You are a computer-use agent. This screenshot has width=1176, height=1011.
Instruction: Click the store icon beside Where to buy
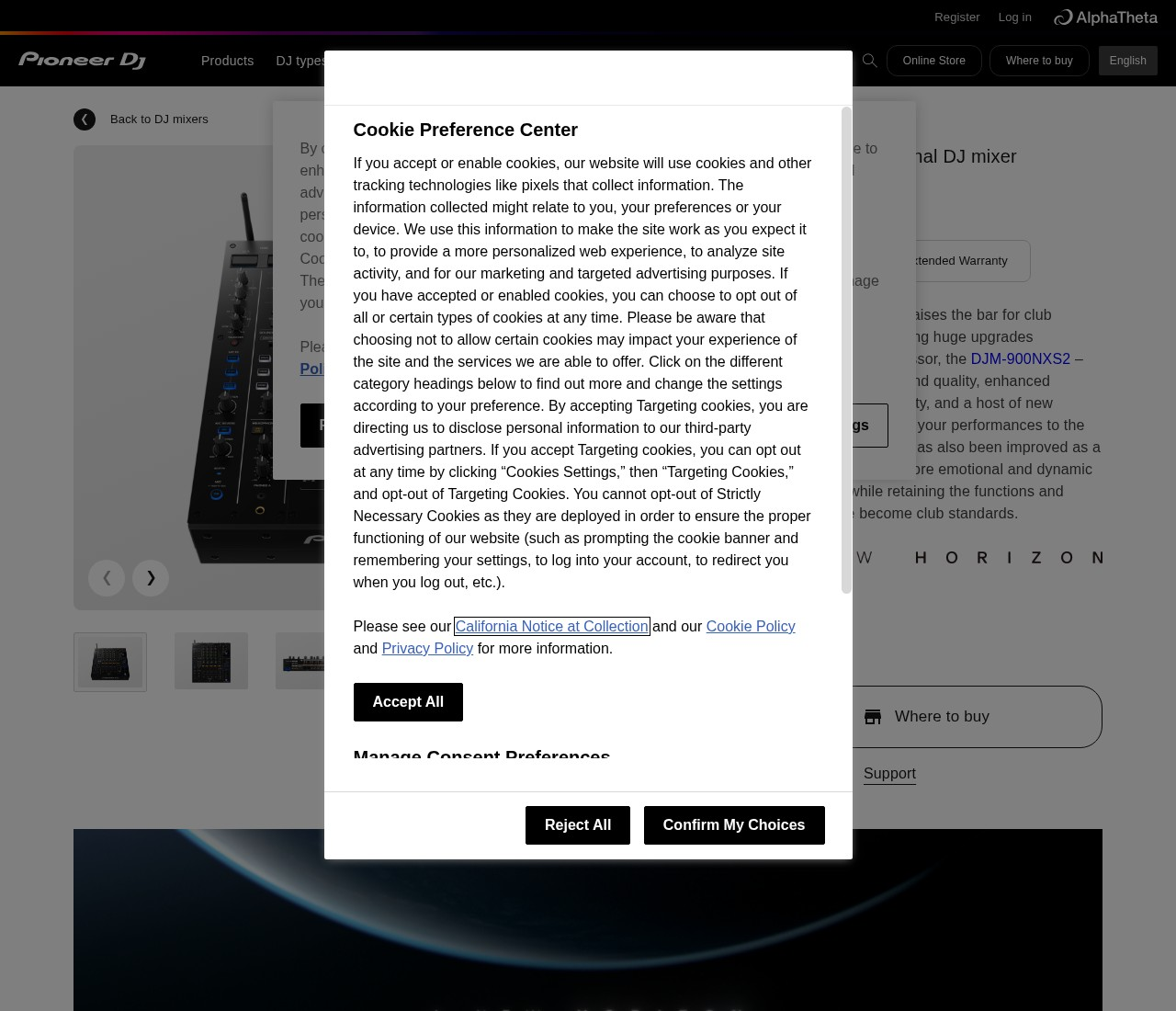point(873,717)
